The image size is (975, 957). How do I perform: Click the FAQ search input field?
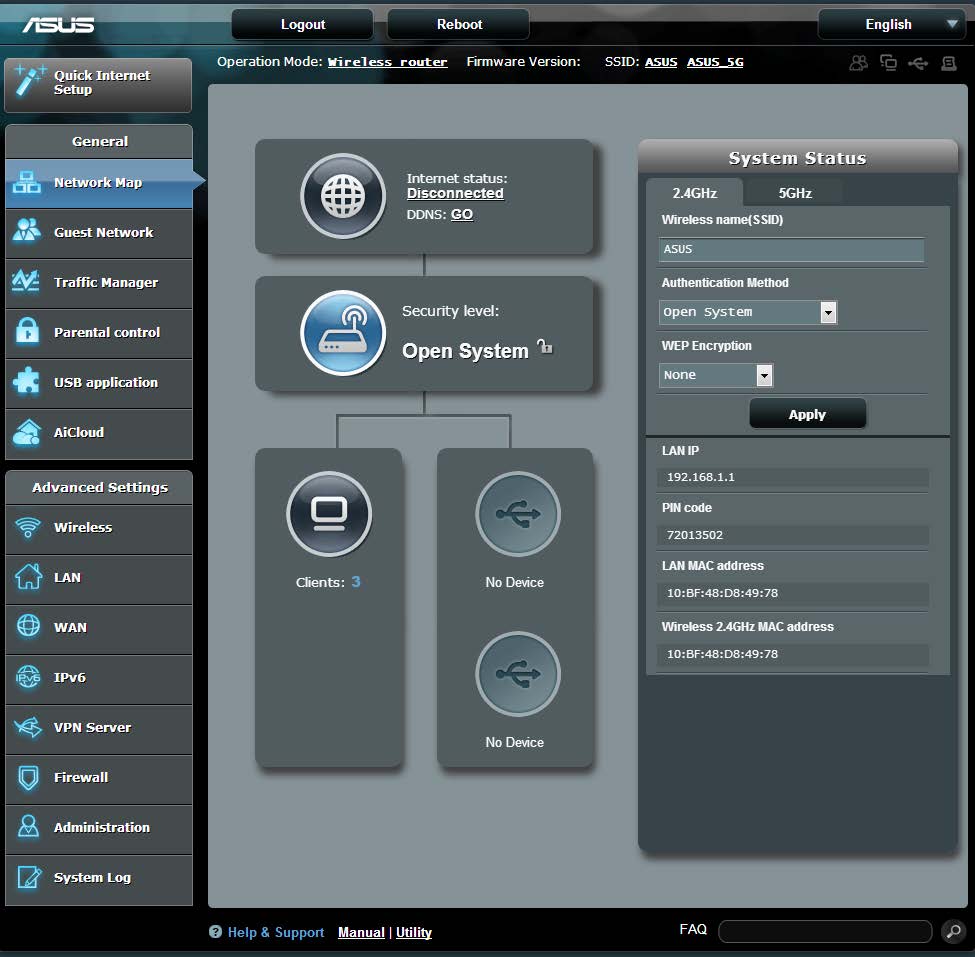[825, 931]
